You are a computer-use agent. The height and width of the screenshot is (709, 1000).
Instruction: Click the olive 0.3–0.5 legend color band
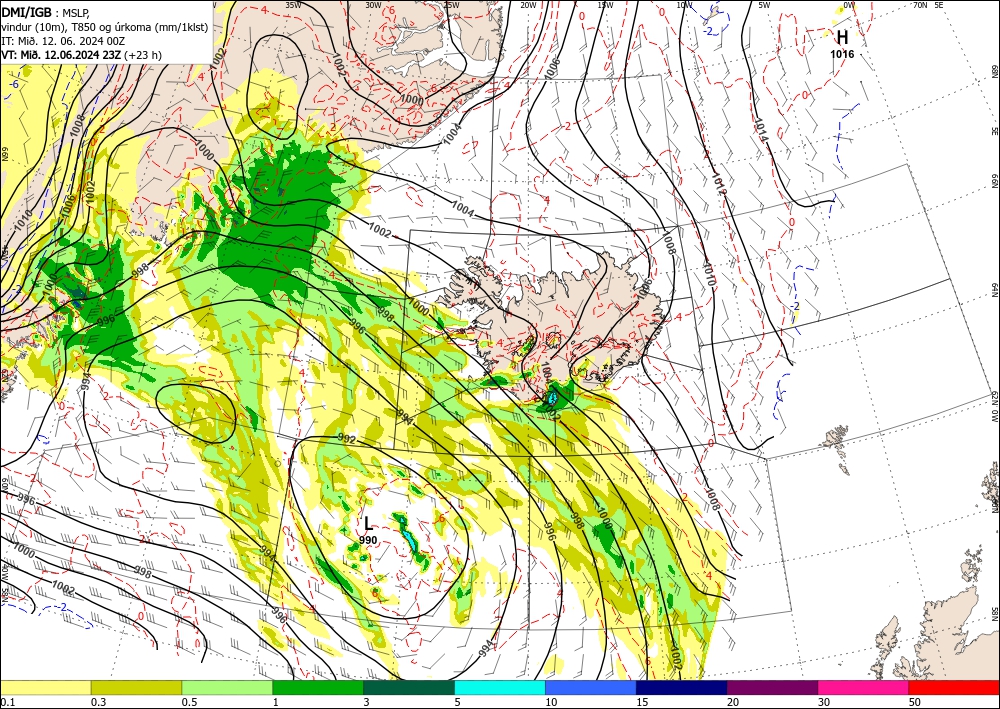[136, 687]
